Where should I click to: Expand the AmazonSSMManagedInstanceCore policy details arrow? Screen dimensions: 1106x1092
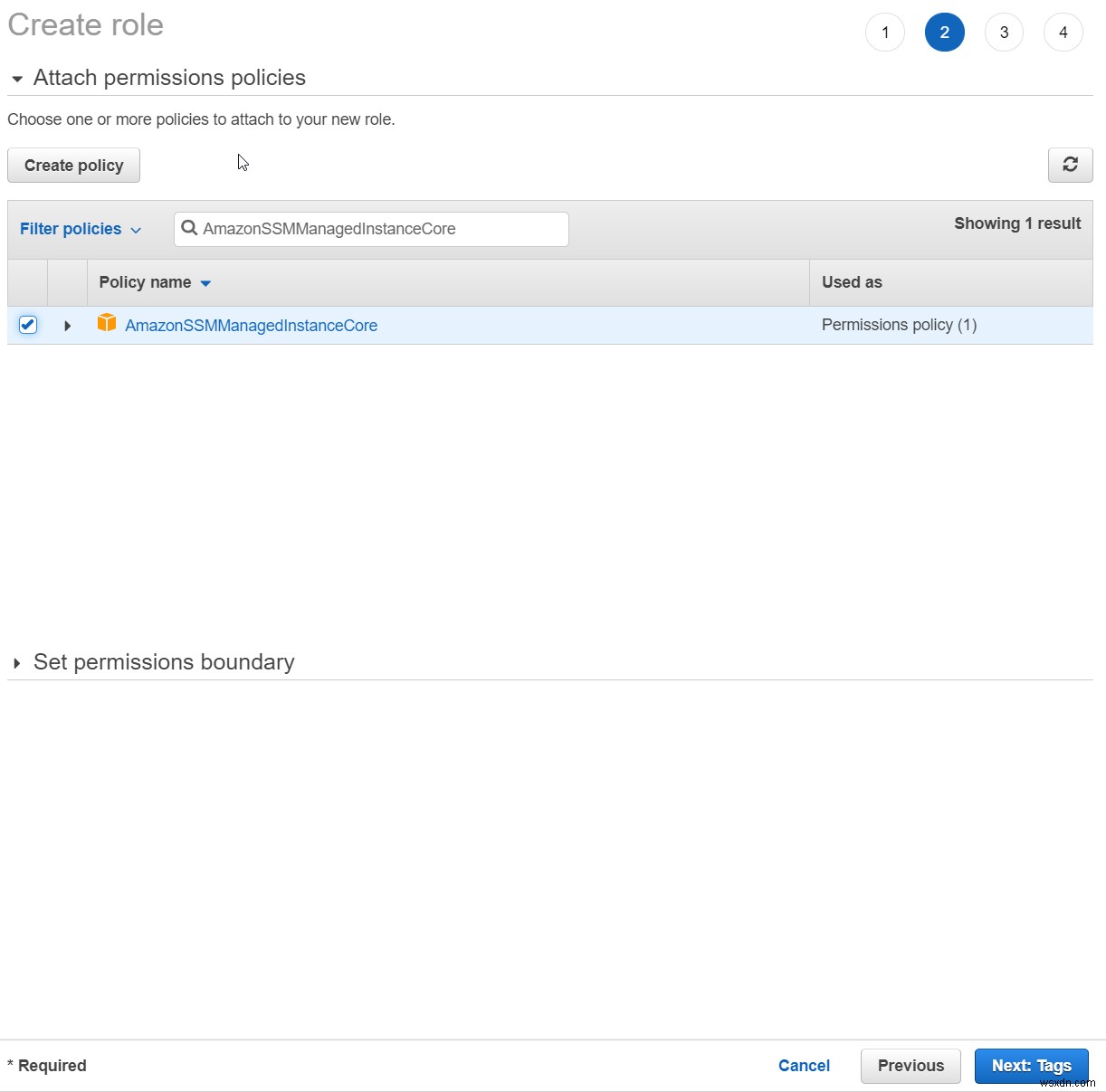click(x=67, y=325)
